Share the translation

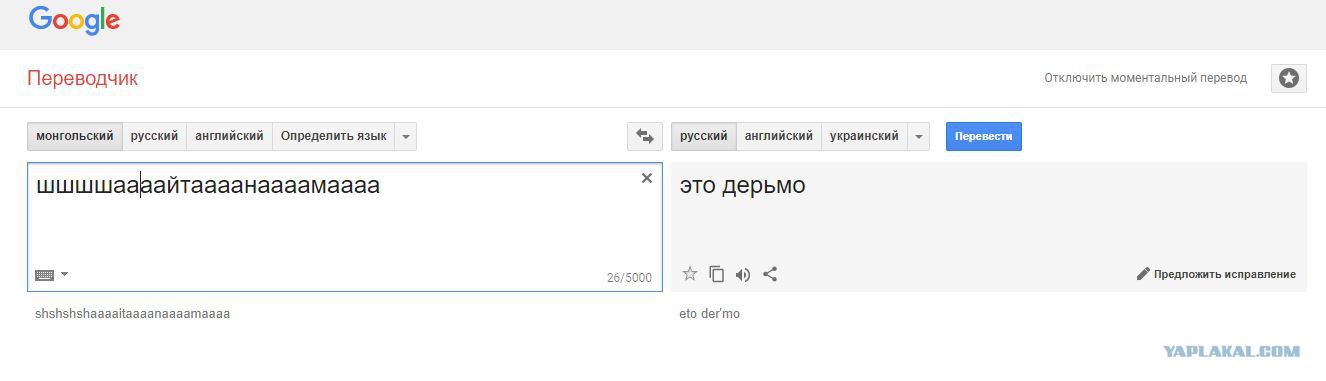click(x=770, y=274)
